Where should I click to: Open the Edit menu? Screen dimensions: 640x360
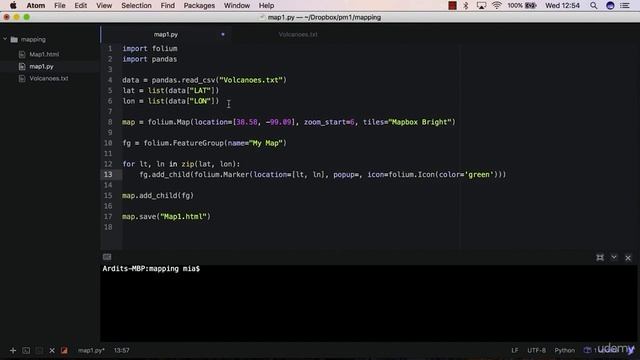click(80, 5)
